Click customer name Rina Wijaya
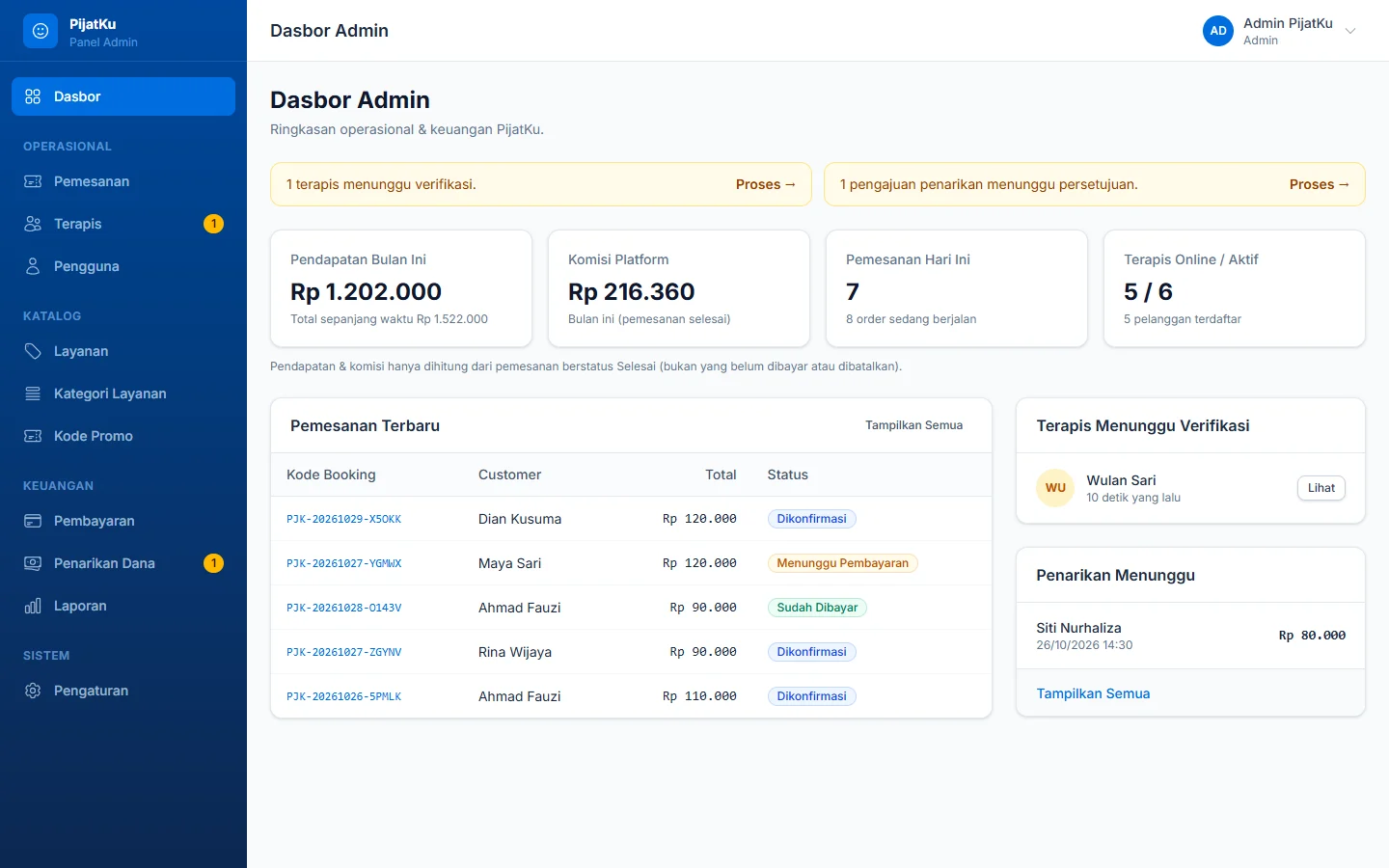The height and width of the screenshot is (868, 1389). tap(515, 652)
